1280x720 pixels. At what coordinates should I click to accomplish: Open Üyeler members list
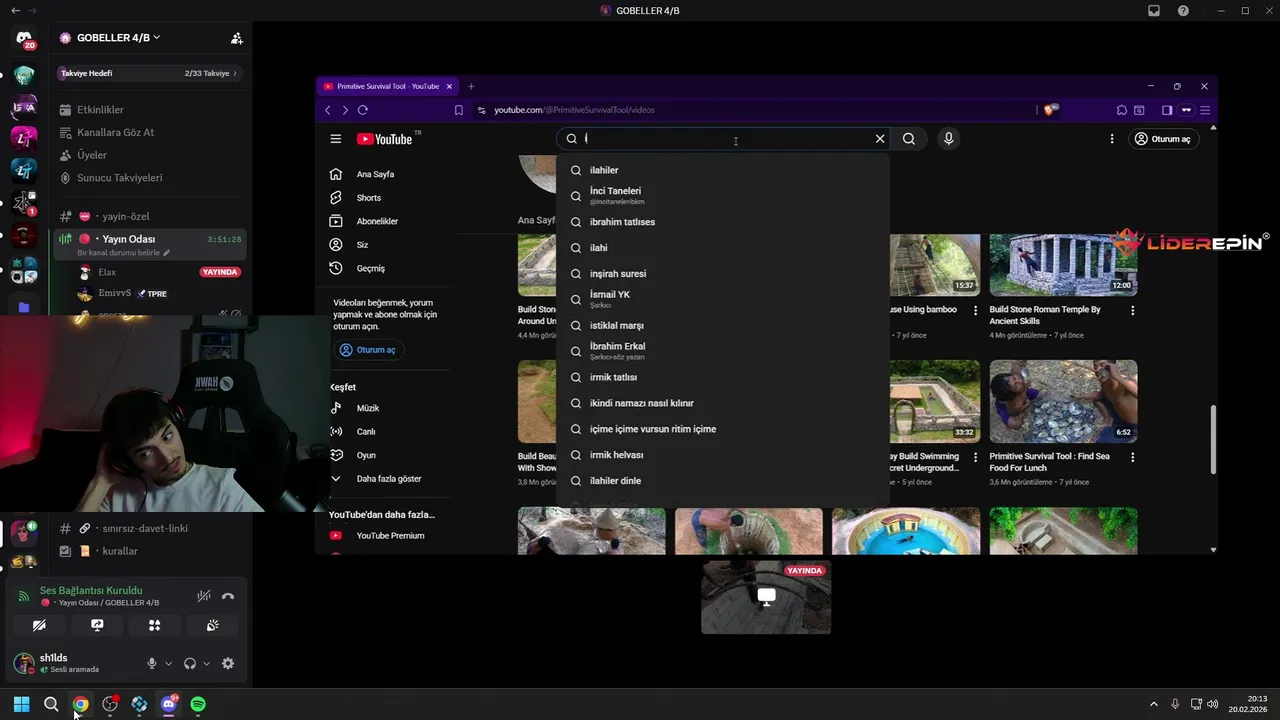[91, 155]
